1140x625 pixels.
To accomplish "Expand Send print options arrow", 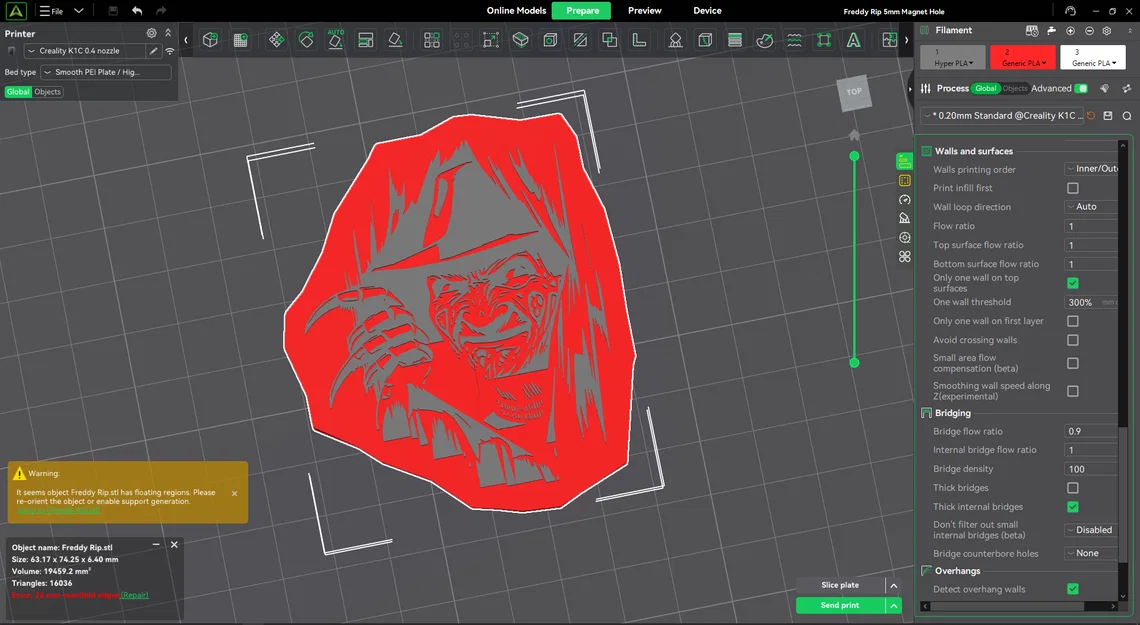I will [894, 605].
